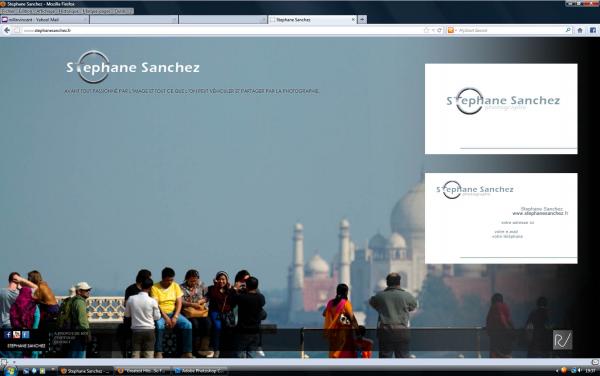Open the third blue social icon in footer
The height and width of the screenshot is (376, 600).
tap(26, 335)
